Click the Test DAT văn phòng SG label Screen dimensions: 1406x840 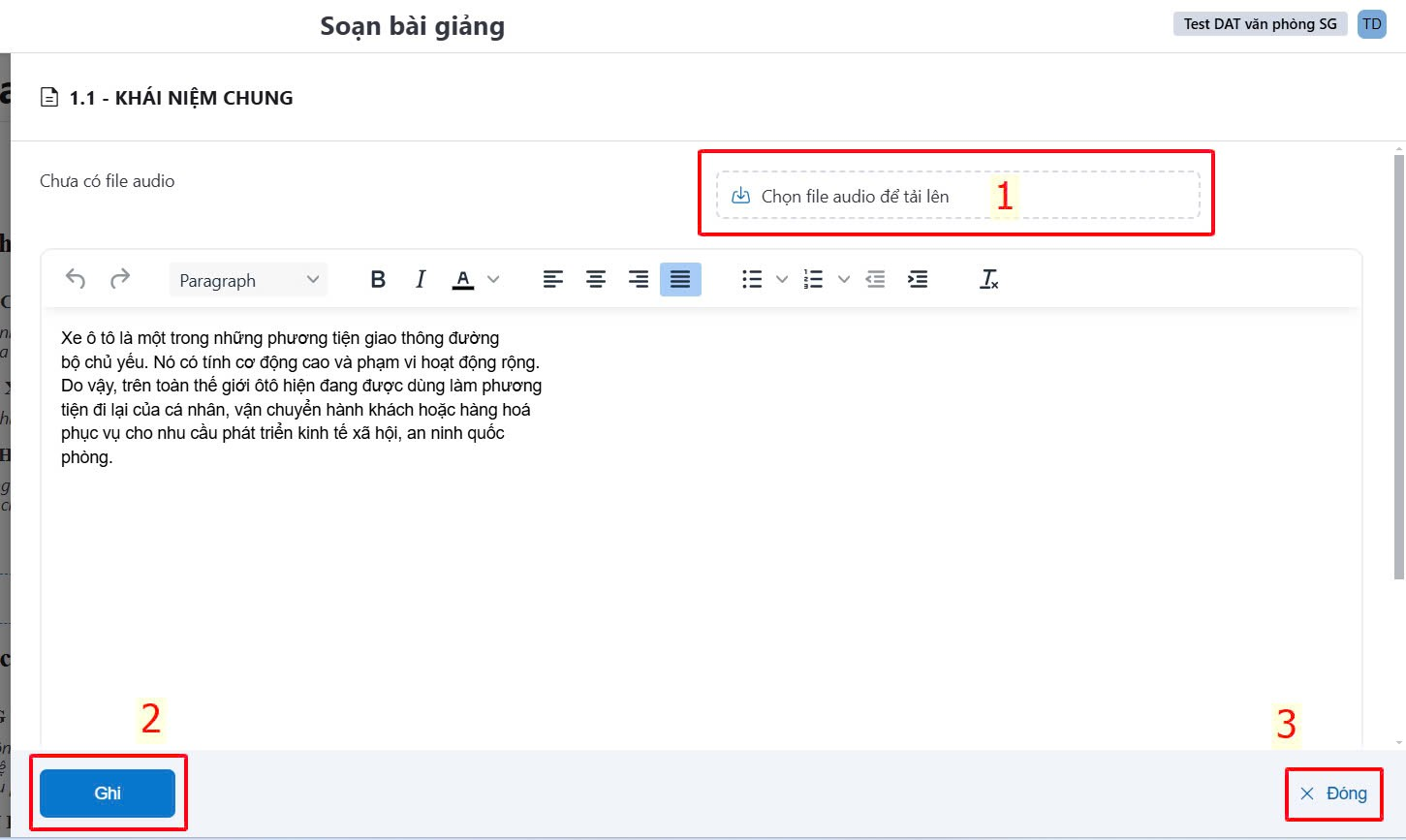tap(1260, 24)
